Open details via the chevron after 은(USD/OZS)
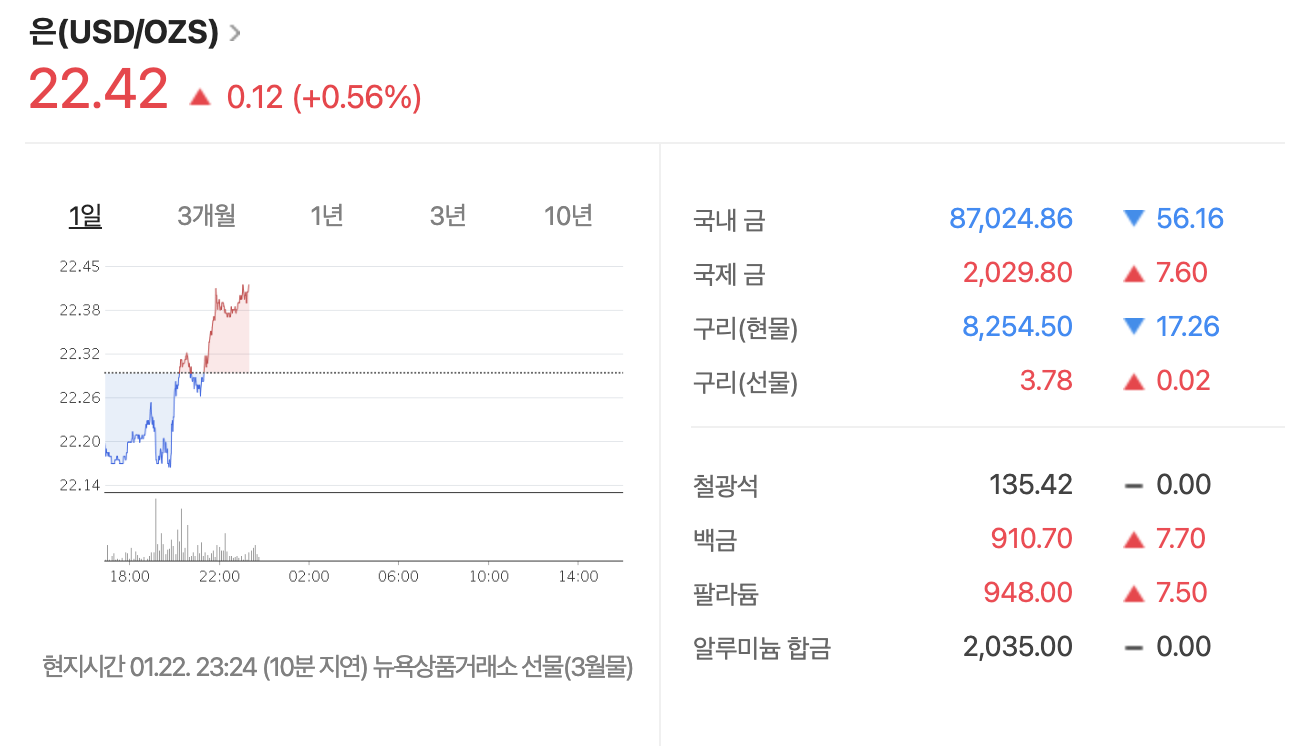Image resolution: width=1290 pixels, height=746 pixels. point(232,31)
